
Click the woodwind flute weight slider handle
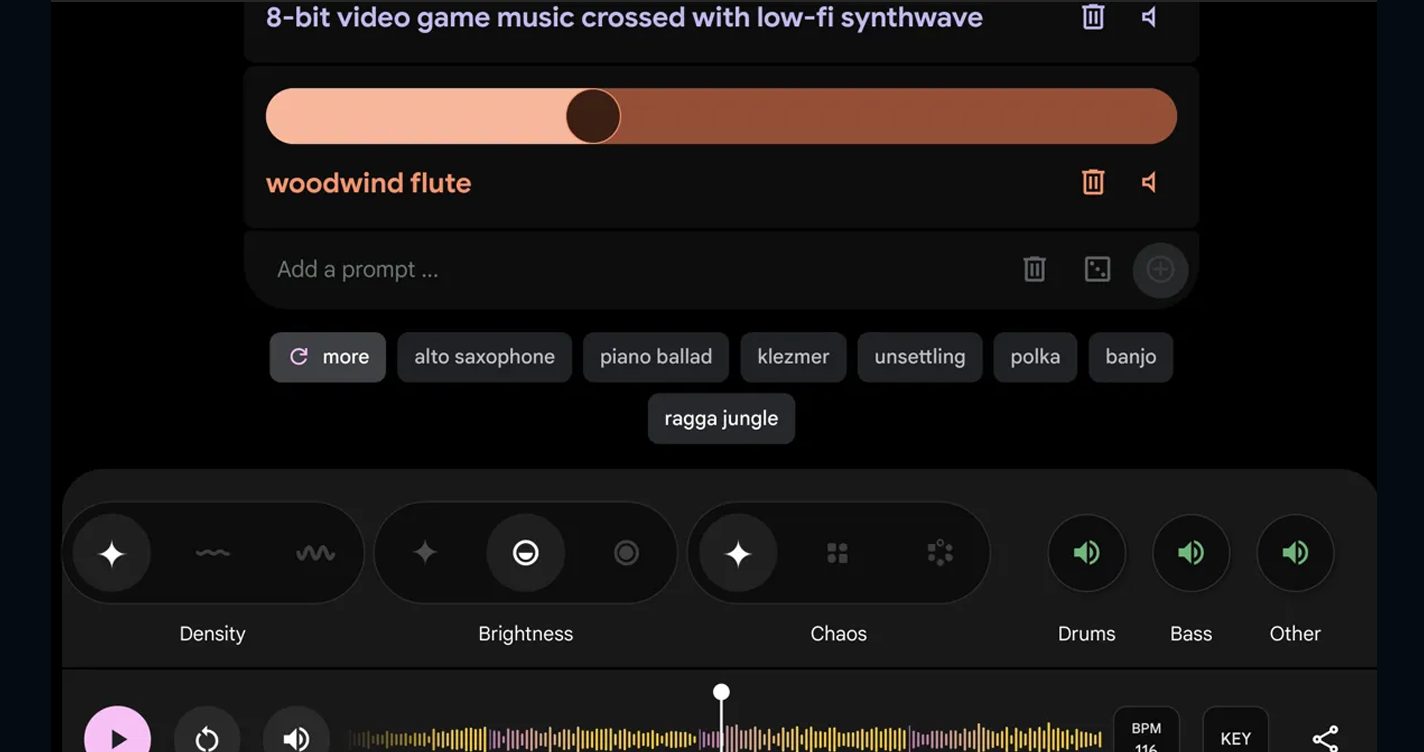click(x=593, y=116)
